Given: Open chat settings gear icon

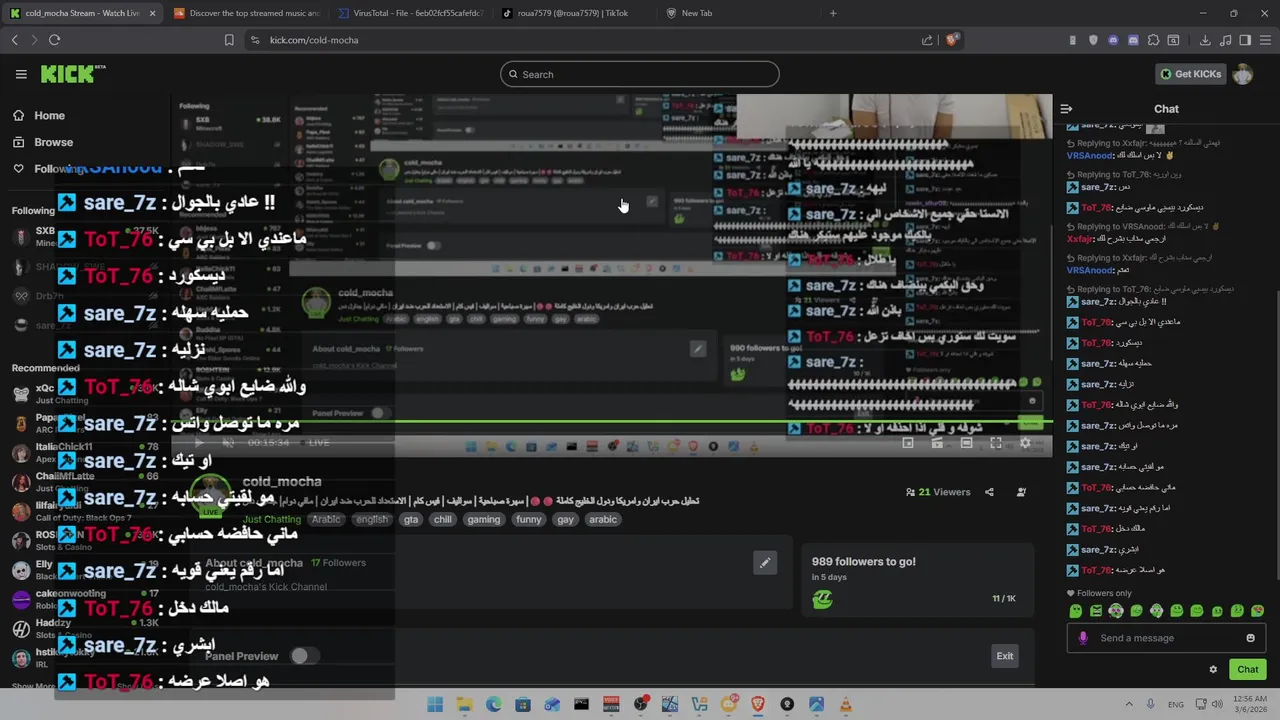Looking at the screenshot, I should point(1213,670).
